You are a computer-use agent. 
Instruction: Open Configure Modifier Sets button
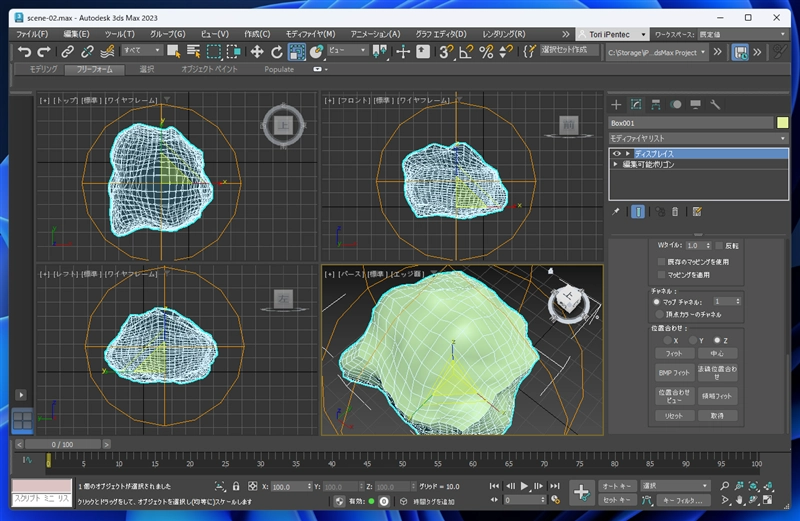click(x=697, y=211)
